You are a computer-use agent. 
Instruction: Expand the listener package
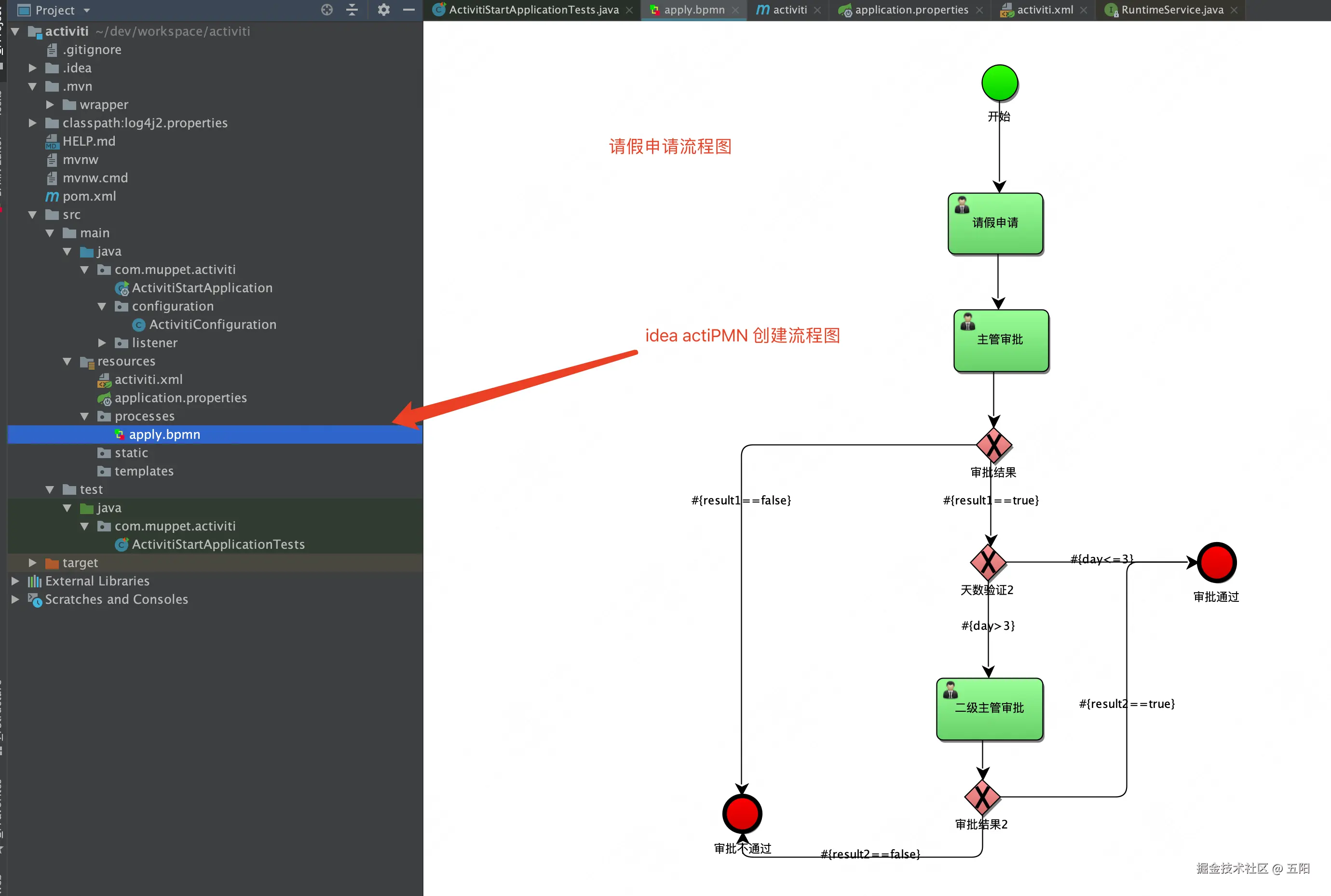102,343
